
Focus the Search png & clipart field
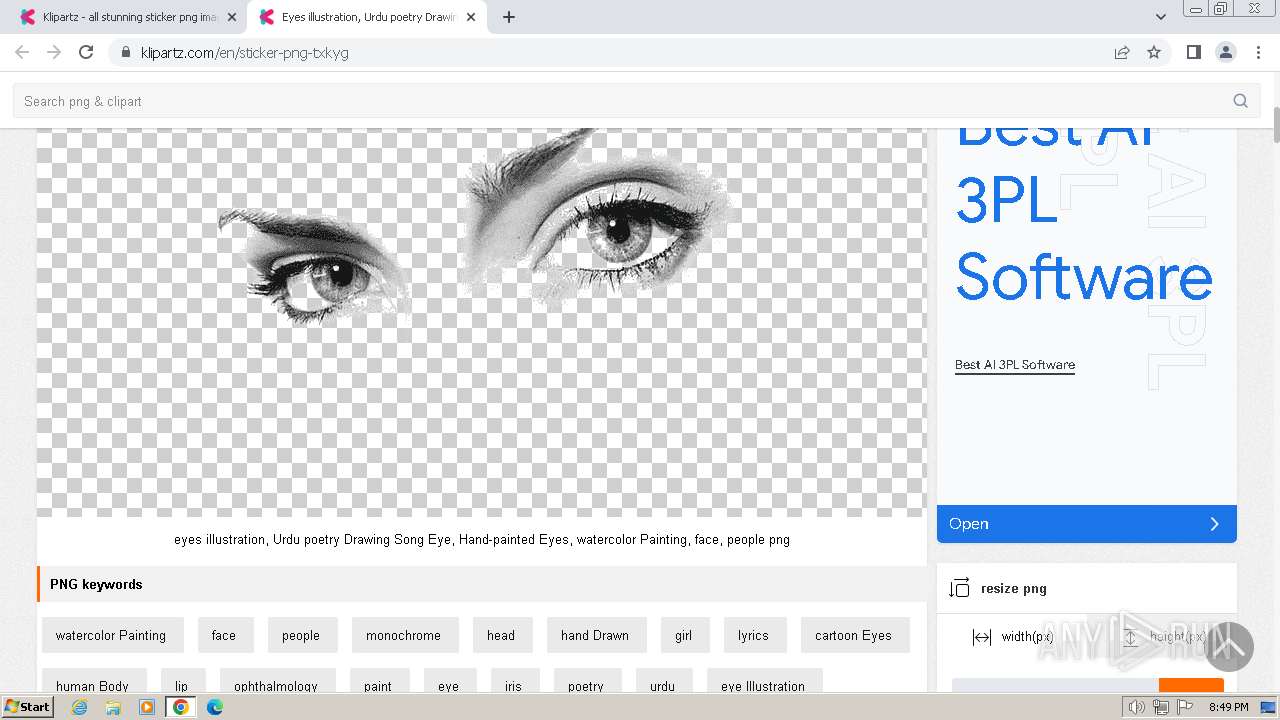[x=636, y=101]
